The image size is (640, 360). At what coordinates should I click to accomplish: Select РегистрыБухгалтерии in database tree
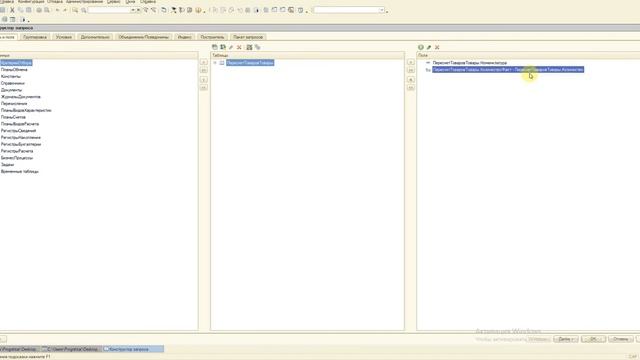point(21,144)
